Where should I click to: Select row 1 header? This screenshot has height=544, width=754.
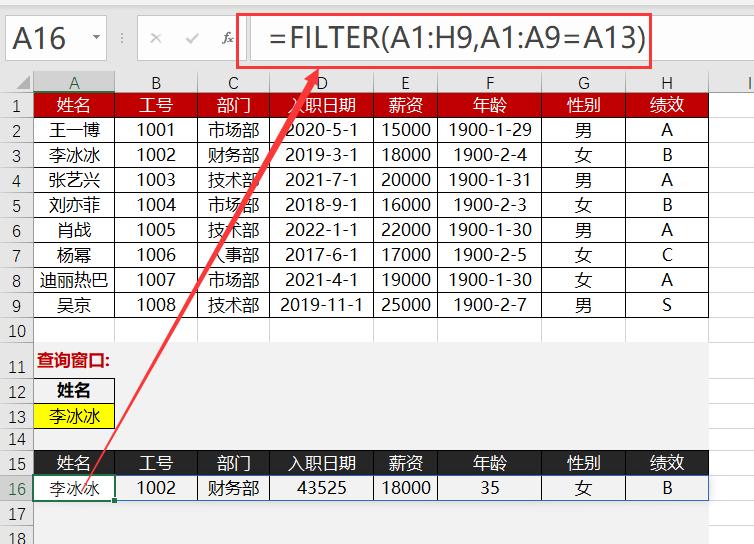16,105
